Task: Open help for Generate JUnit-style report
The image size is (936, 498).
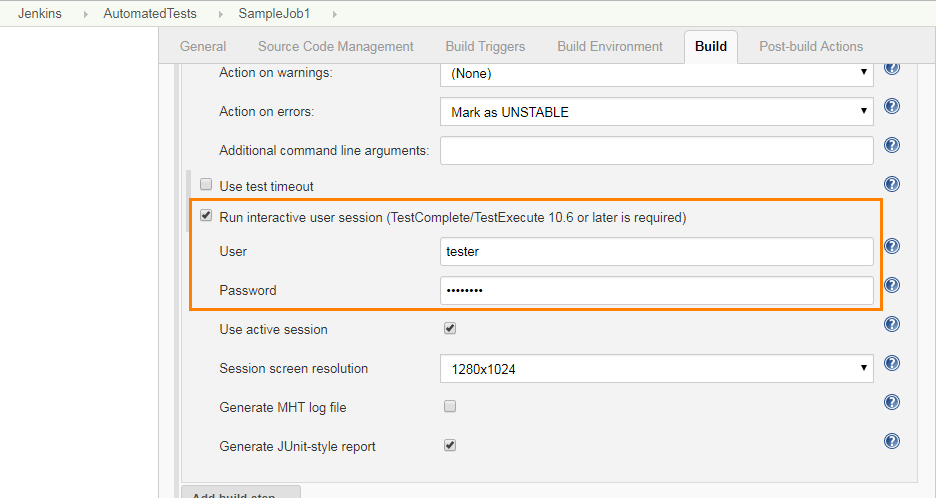Action: coord(892,441)
